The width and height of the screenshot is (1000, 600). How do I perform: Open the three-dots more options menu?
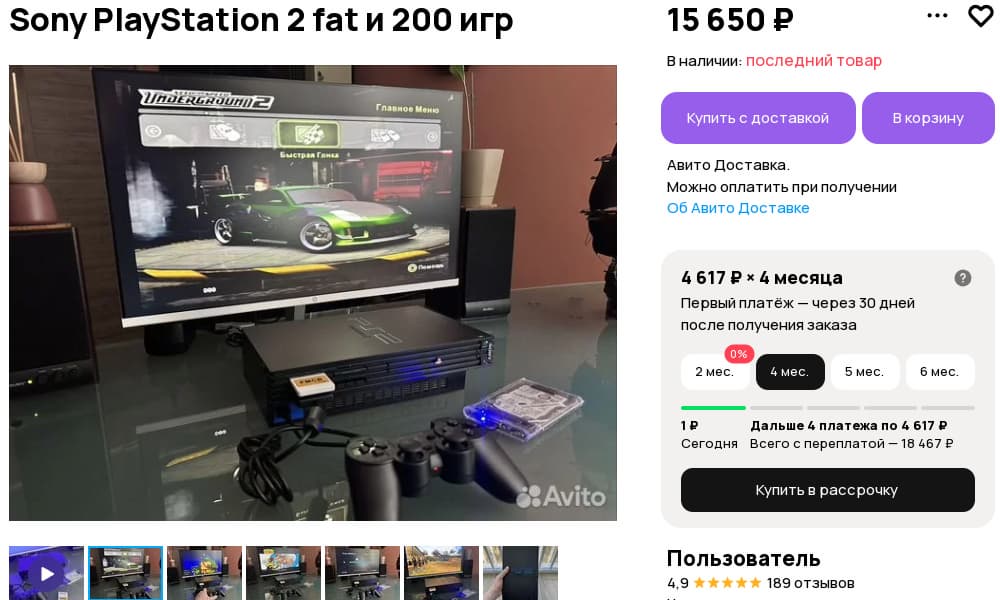937,15
